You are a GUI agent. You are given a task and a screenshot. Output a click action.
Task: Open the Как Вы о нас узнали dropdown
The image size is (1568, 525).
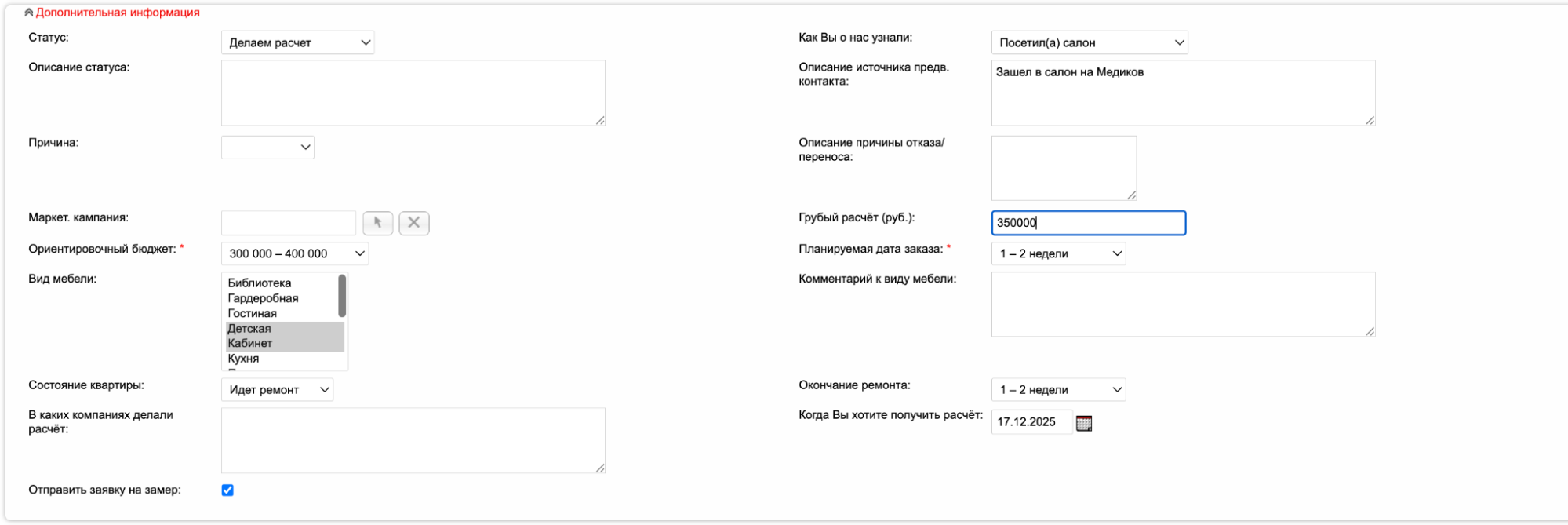(x=1089, y=42)
